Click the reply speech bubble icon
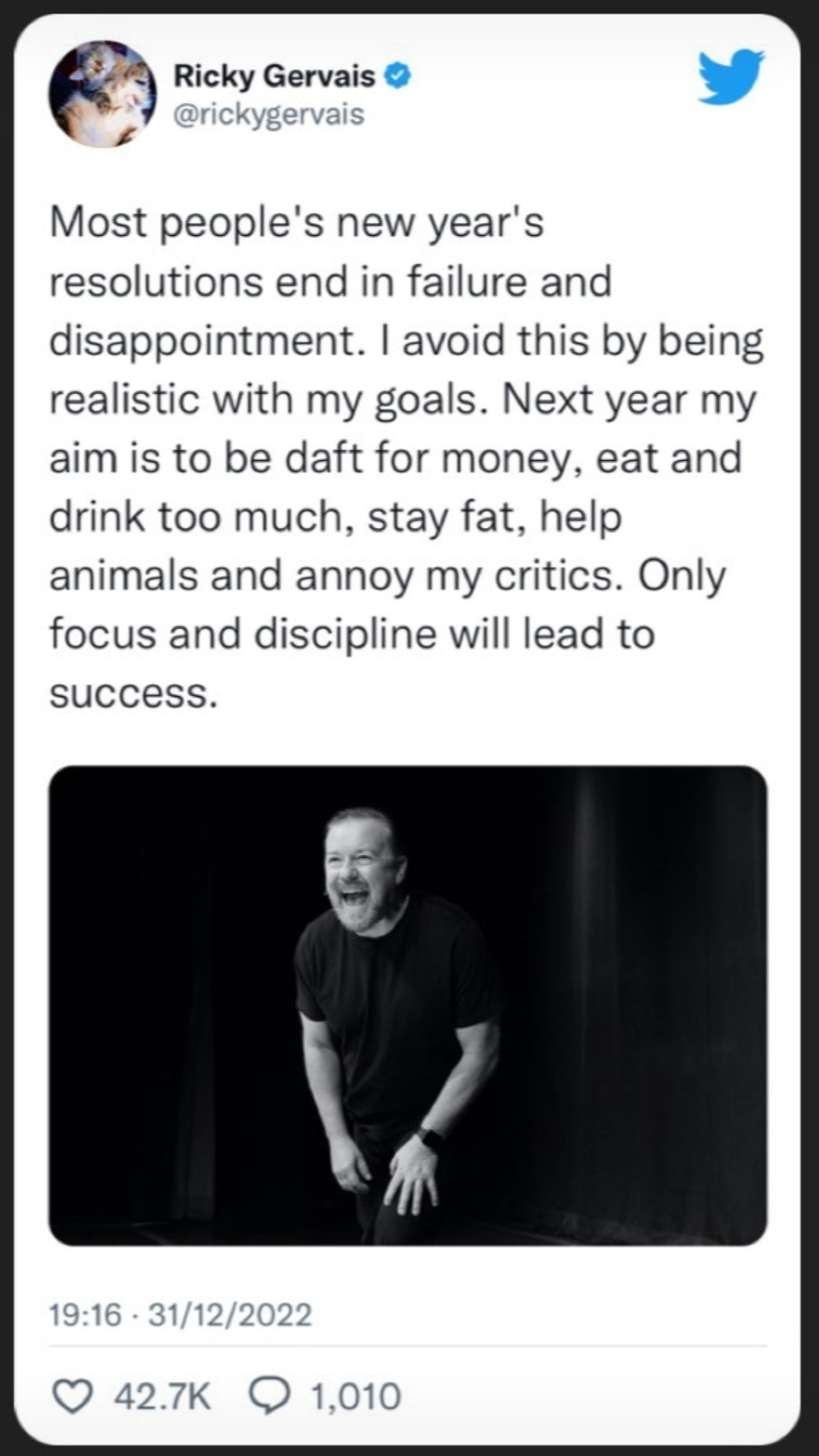Screen dimensions: 819x1456 269,1396
